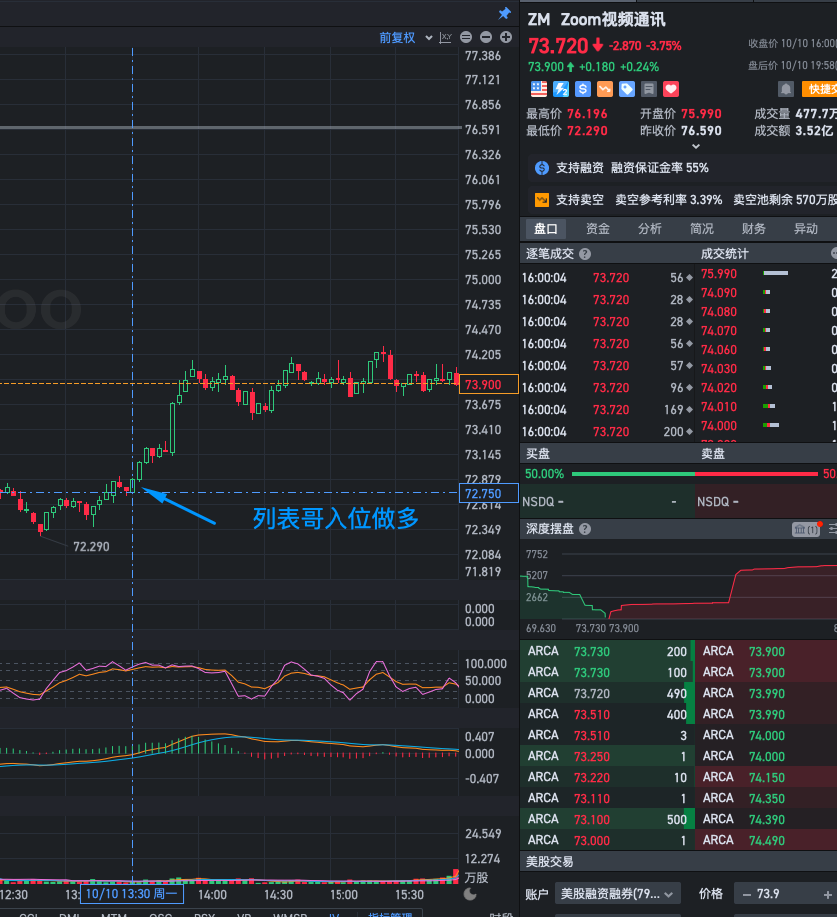This screenshot has height=917, width=837.
Task: Open the 前复权 adjustment dropdown
Action: (405, 37)
